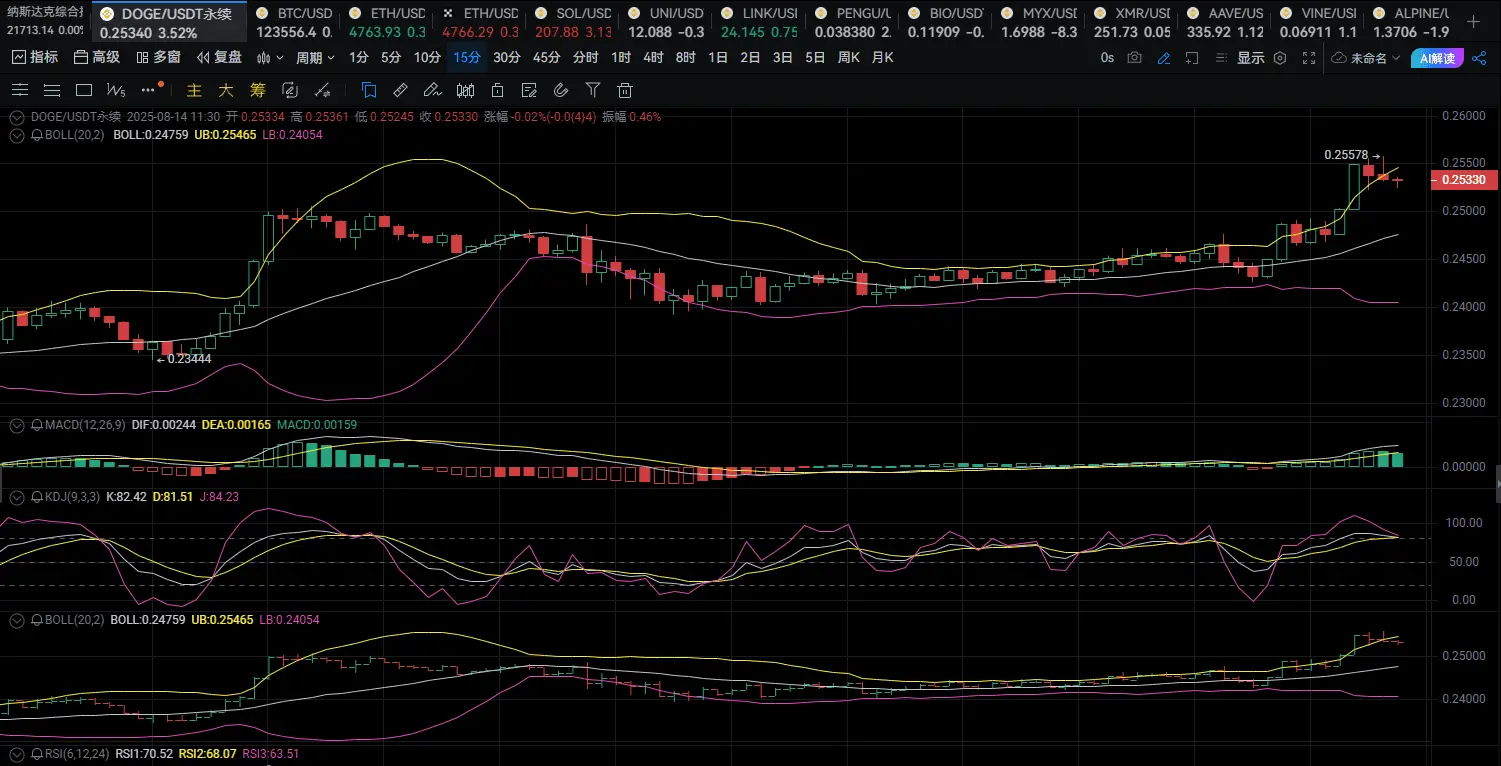Select the 周K weekly chart
Image resolution: width=1501 pixels, height=766 pixels.
point(849,57)
